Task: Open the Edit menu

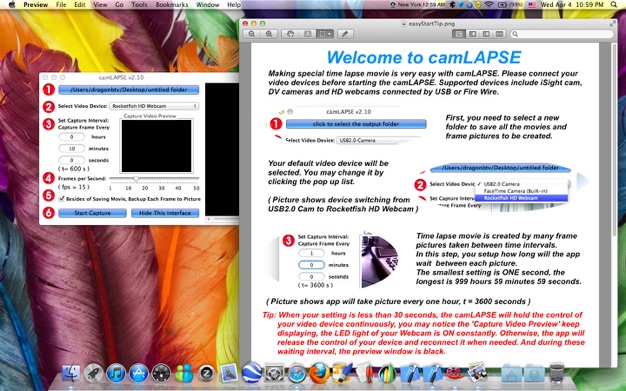Action: 80,5
